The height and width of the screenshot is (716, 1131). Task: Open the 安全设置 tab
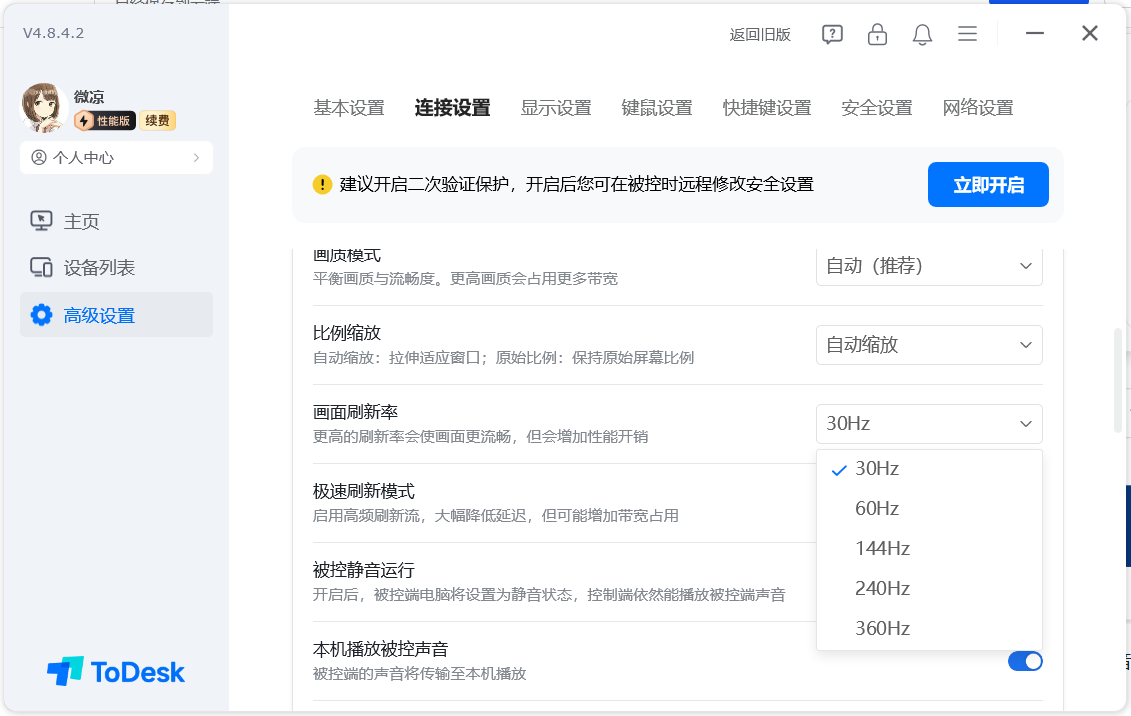pyautogui.click(x=877, y=108)
